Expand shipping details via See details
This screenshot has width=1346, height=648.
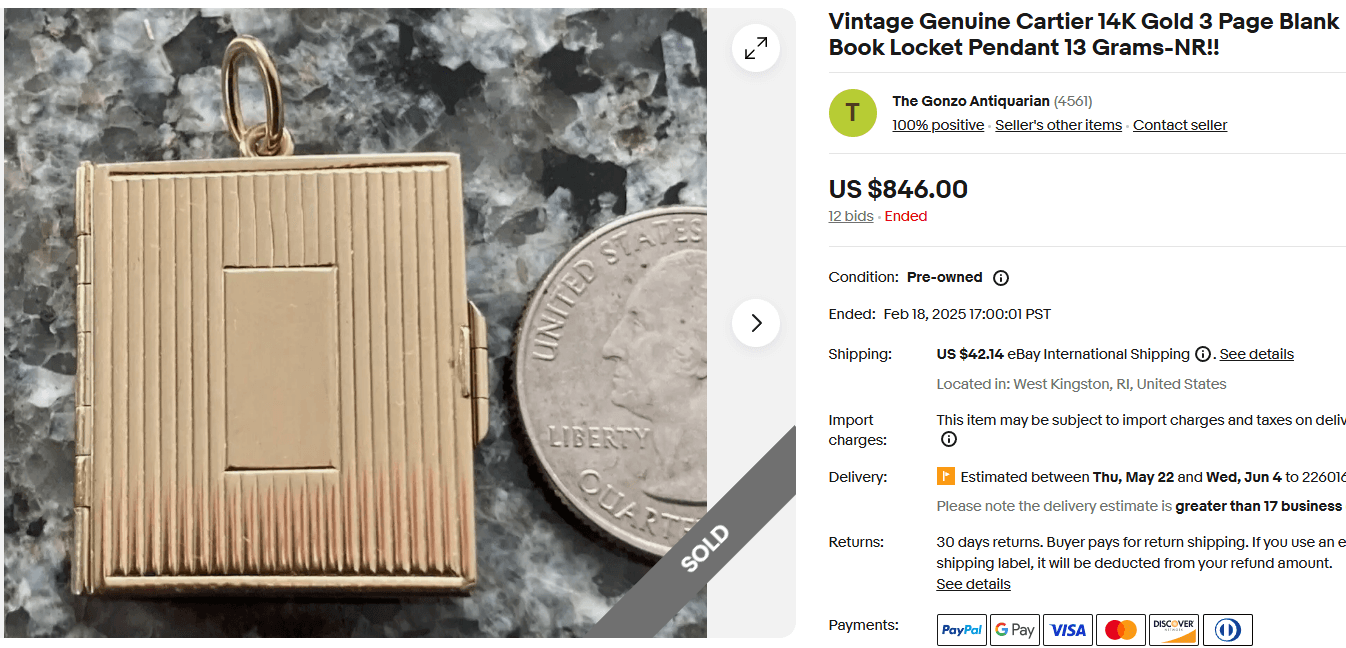1256,353
